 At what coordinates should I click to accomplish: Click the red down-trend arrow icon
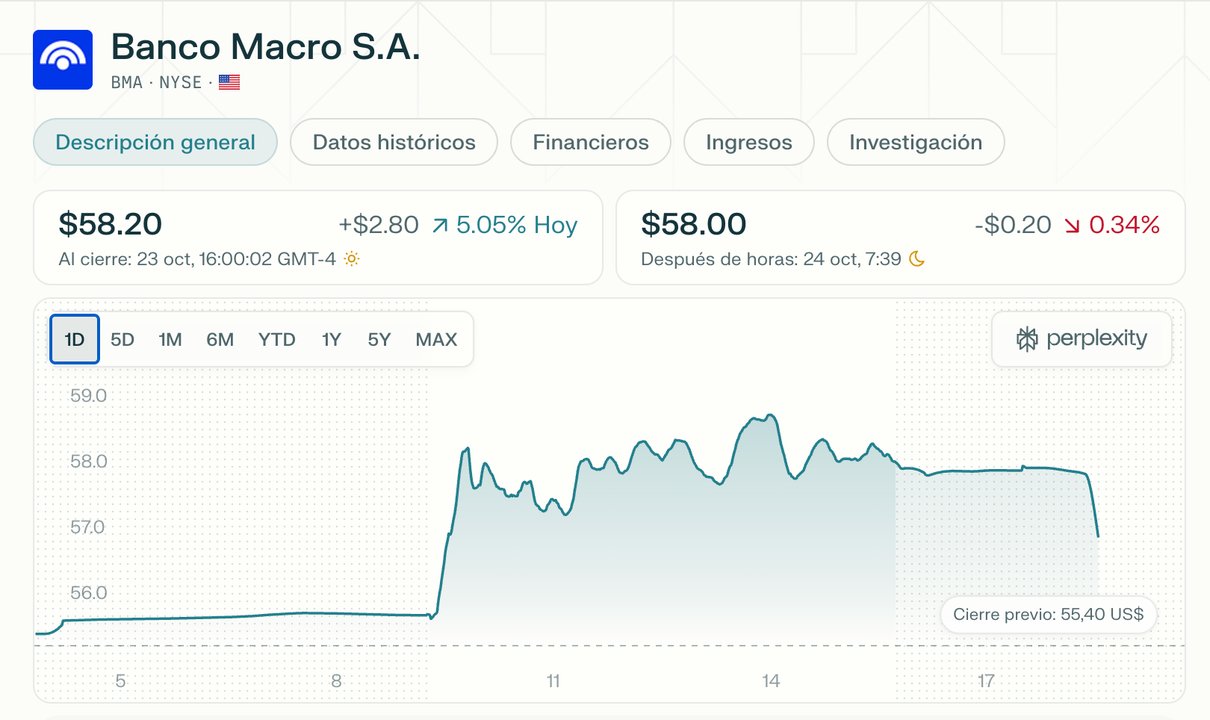(1072, 226)
